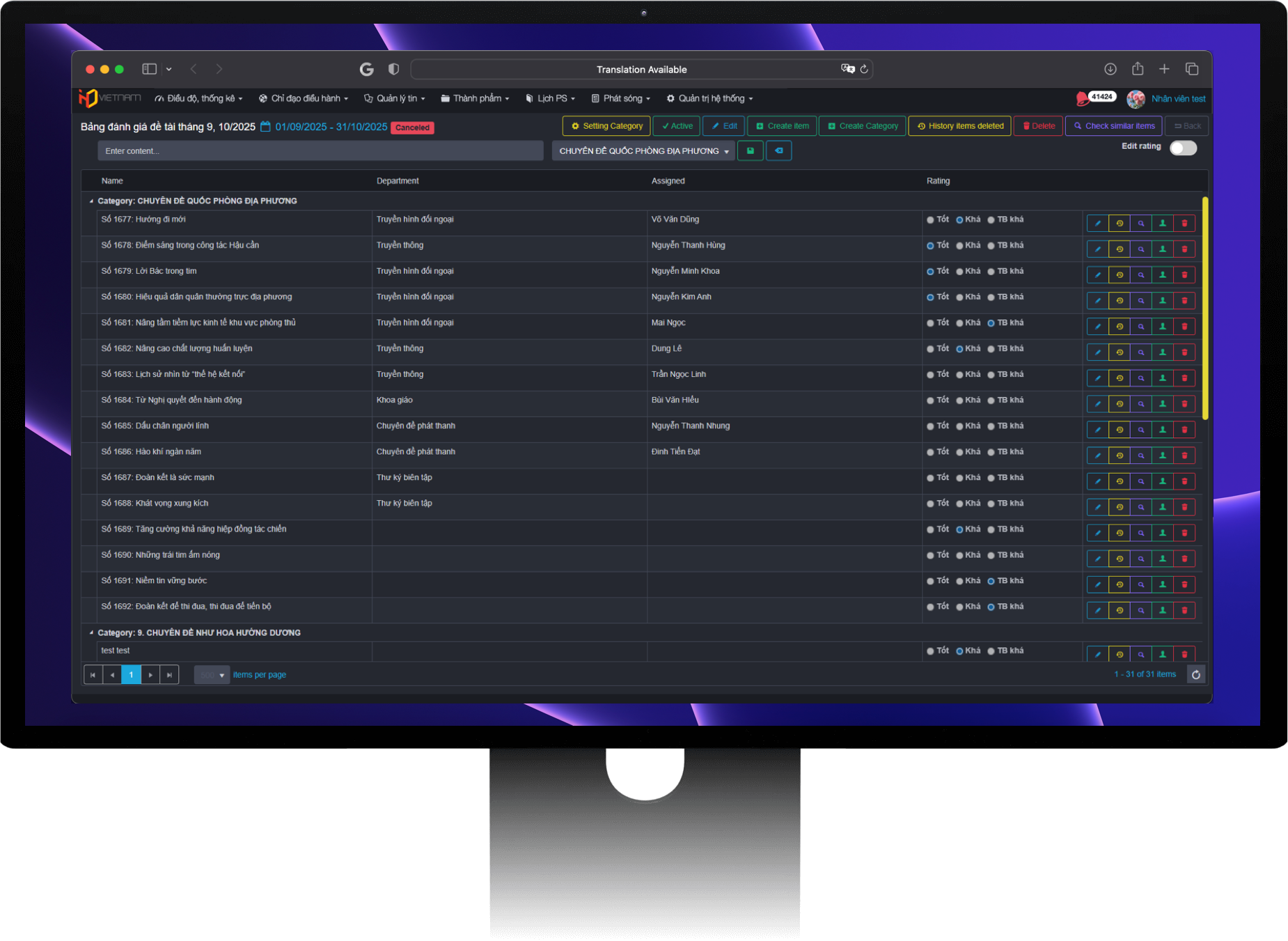Click the refresh icon in the pager footer
The image size is (1288, 941).
point(1195,674)
